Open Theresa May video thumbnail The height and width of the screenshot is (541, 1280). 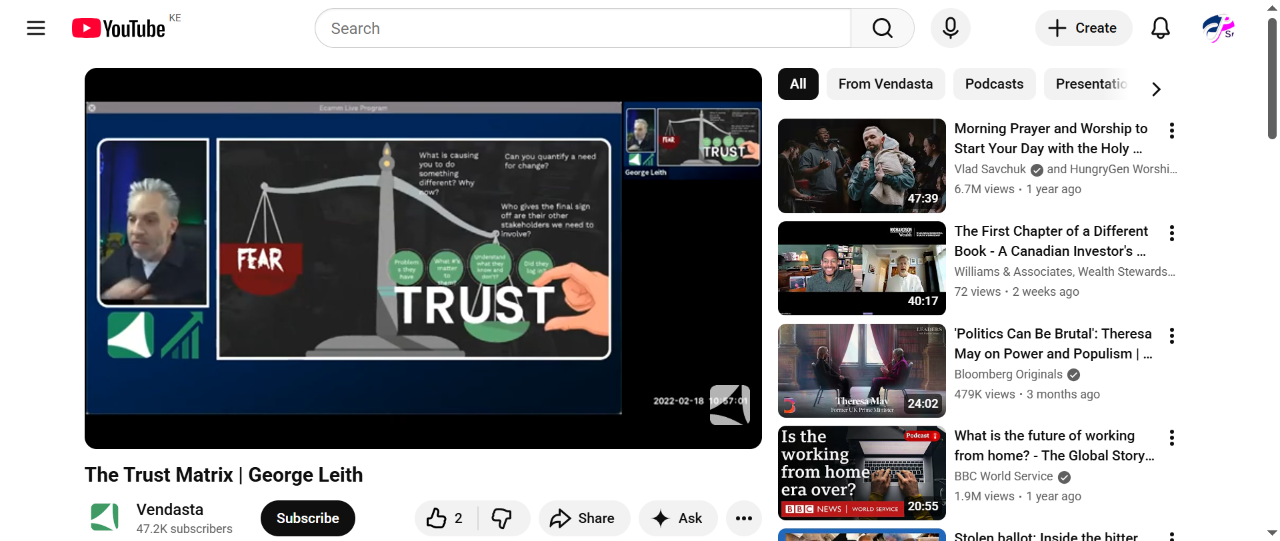(862, 371)
